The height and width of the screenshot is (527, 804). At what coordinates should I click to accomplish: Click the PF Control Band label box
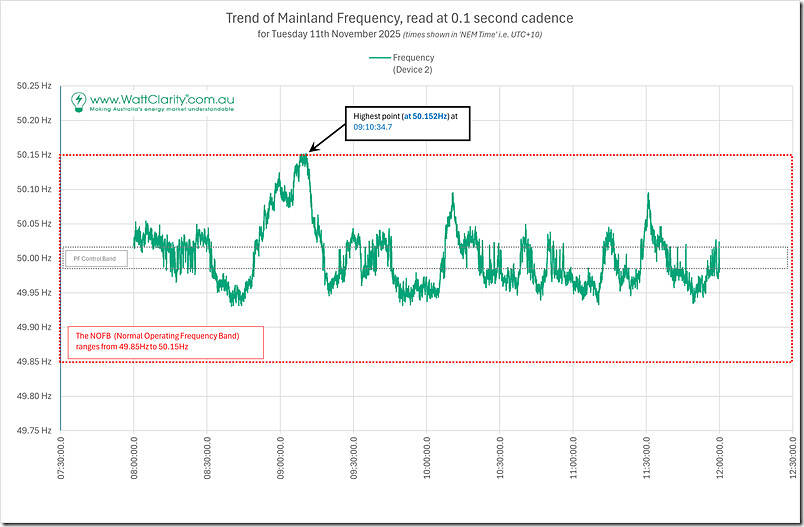[94, 259]
